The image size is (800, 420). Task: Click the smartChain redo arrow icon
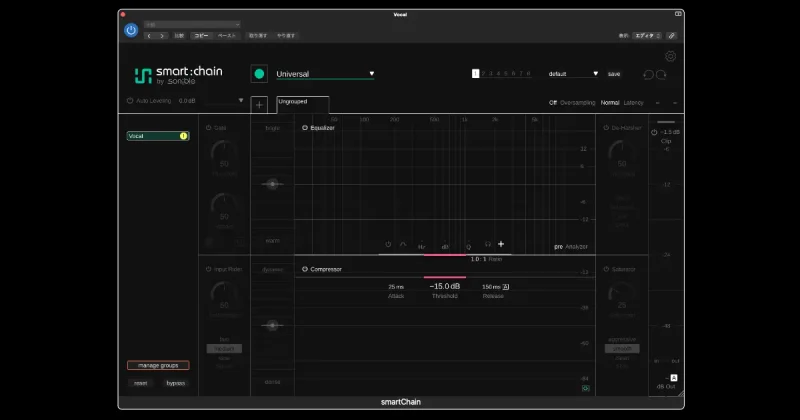pyautogui.click(x=661, y=75)
